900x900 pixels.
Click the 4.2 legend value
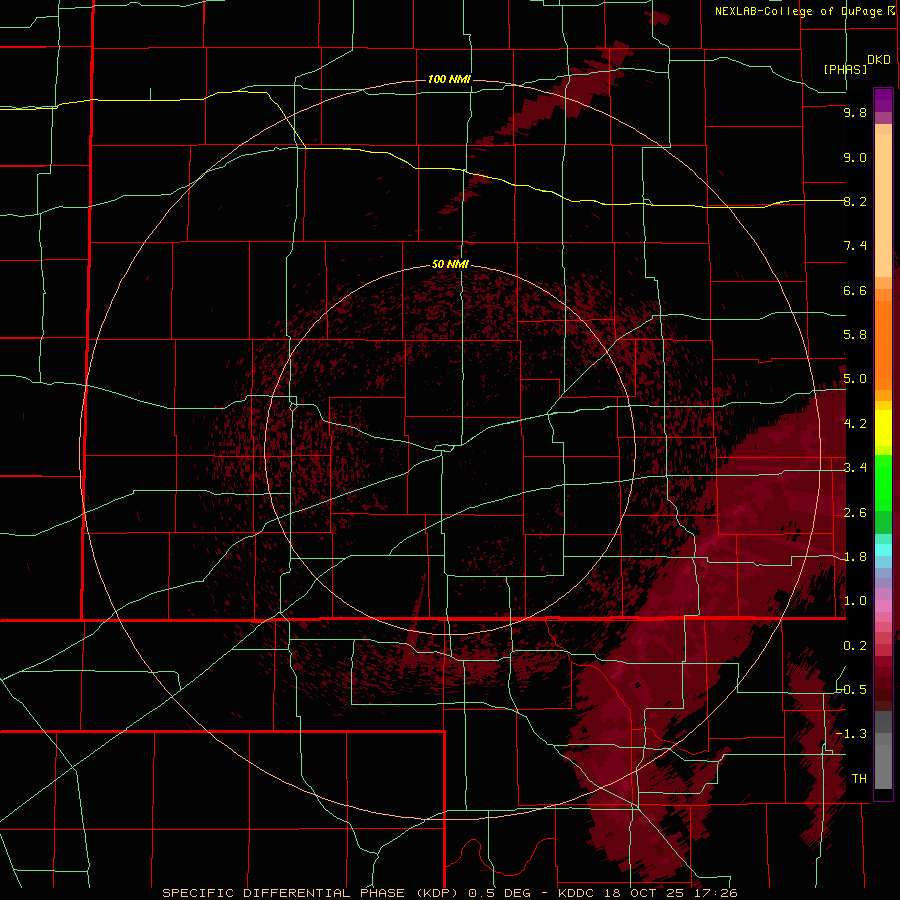pyautogui.click(x=855, y=424)
